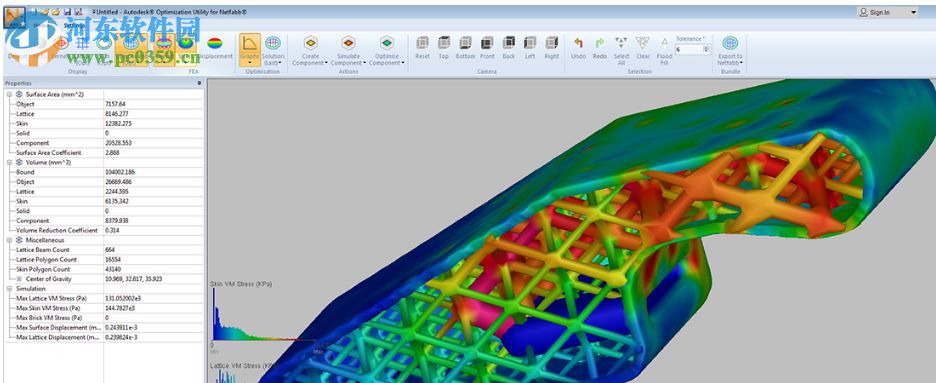Collapse the Simulation group

(x=9, y=289)
